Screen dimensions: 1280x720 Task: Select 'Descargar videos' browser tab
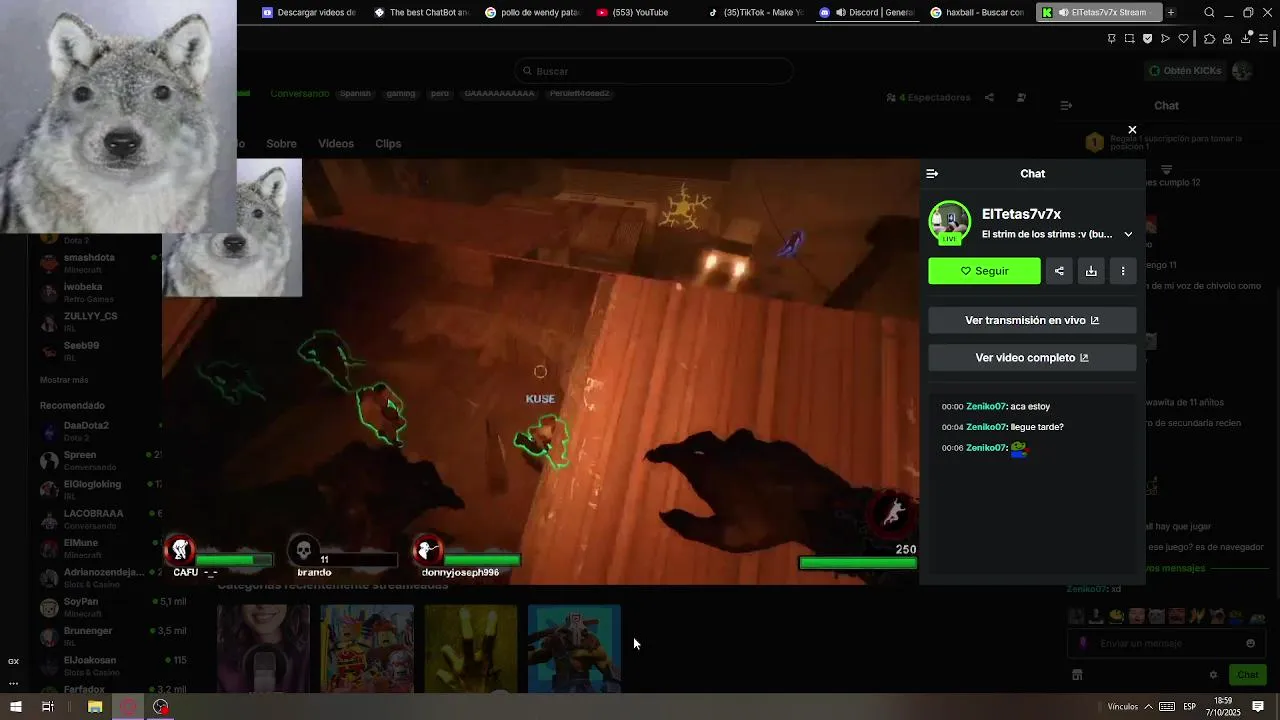(309, 13)
